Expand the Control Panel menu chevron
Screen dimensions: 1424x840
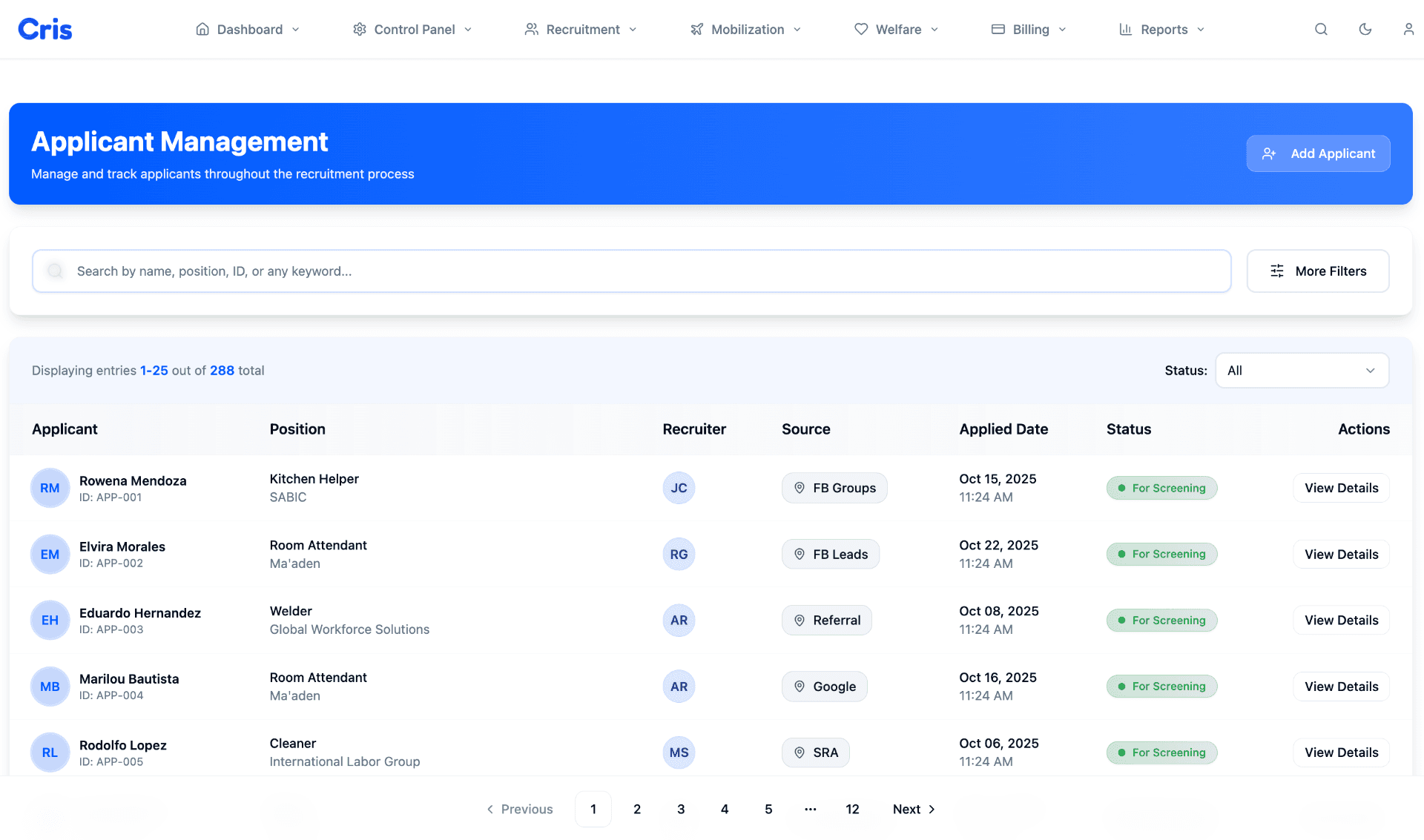pos(468,30)
